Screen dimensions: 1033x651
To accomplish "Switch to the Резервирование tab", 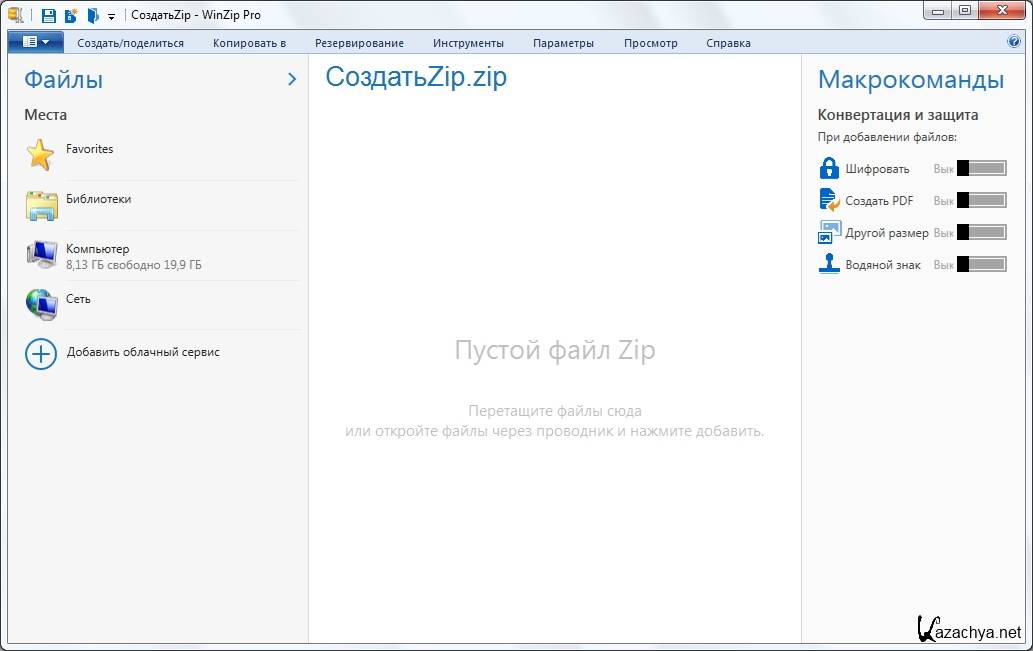I will click(x=359, y=43).
